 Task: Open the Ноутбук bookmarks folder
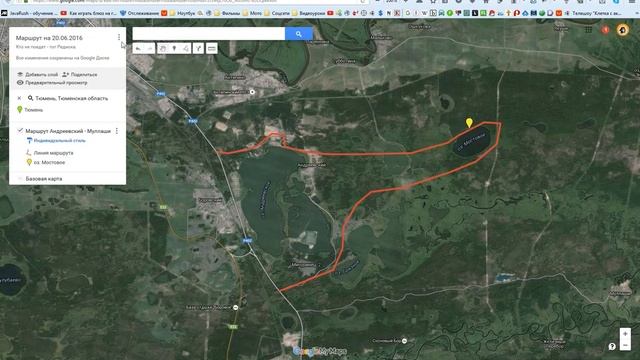182,13
